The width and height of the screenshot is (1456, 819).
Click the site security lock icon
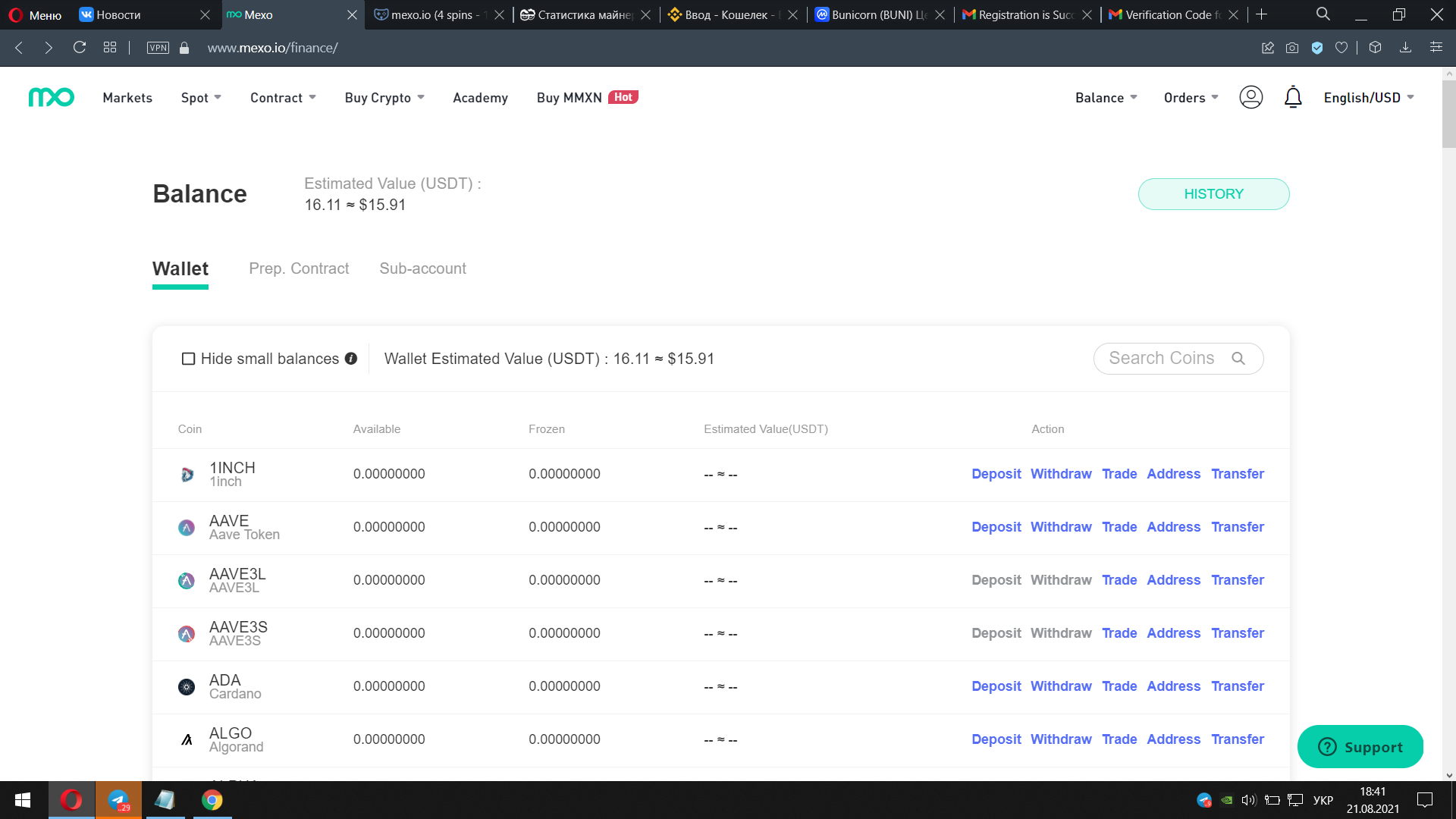coord(184,48)
